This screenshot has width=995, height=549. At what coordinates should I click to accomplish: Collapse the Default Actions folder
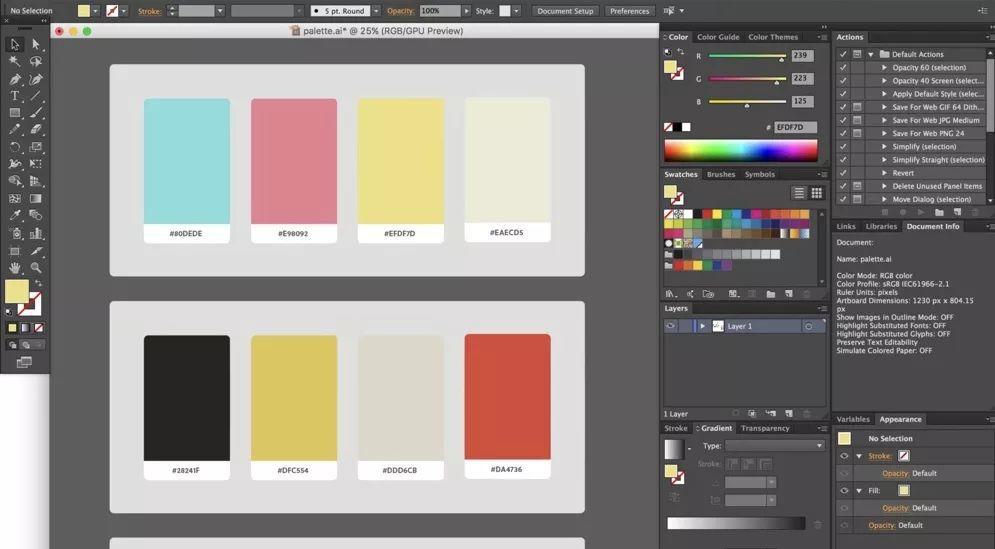pyautogui.click(x=871, y=54)
